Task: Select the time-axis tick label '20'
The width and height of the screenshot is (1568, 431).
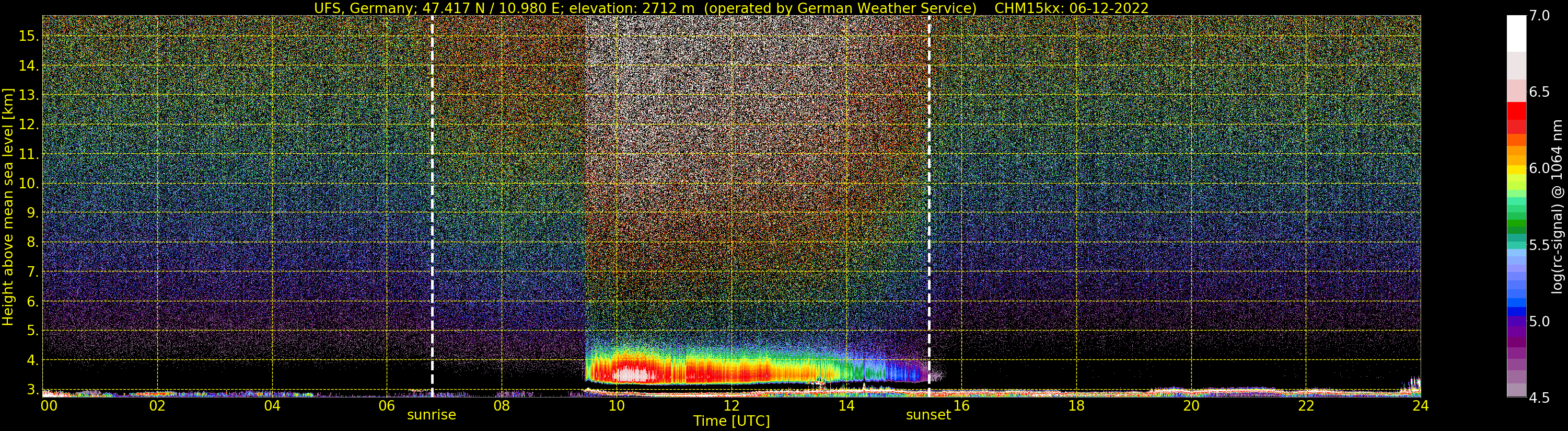Action: pos(1191,406)
